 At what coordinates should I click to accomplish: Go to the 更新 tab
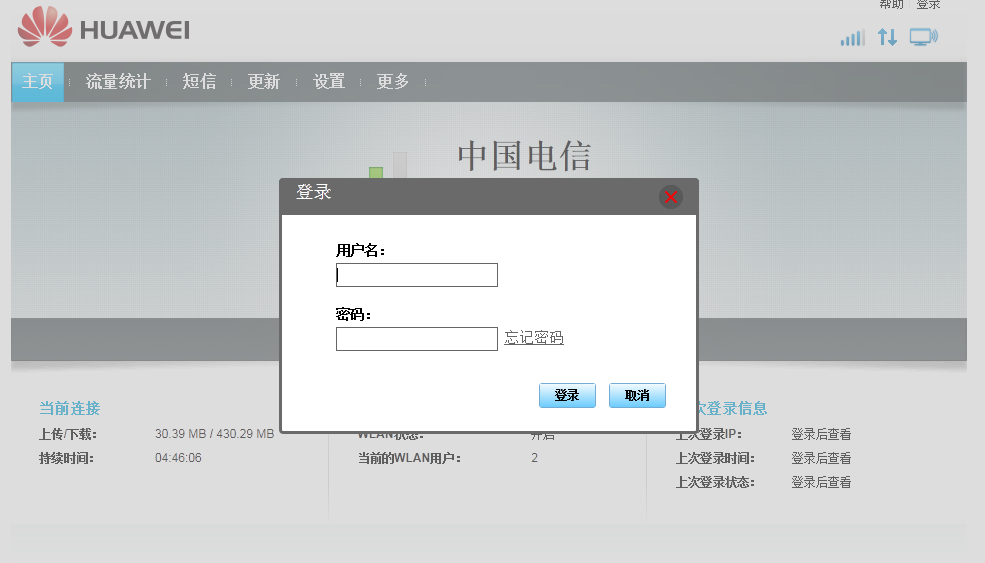263,82
